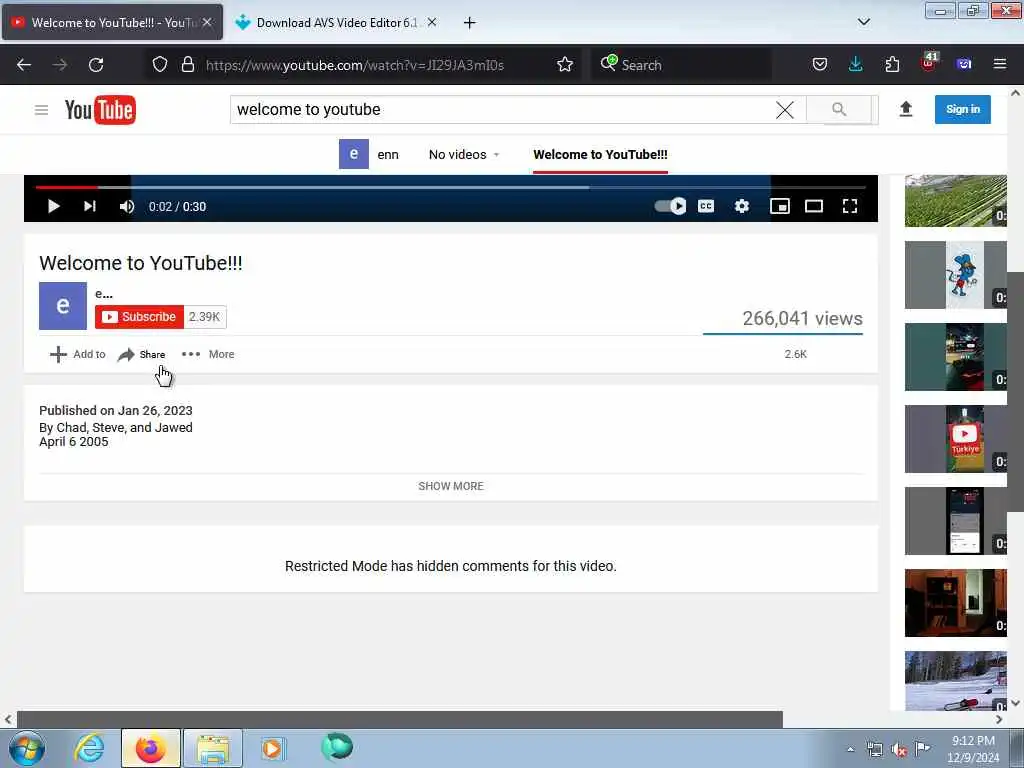The width and height of the screenshot is (1024, 768).
Task: Go back with the browser back arrow
Action: coord(24,65)
